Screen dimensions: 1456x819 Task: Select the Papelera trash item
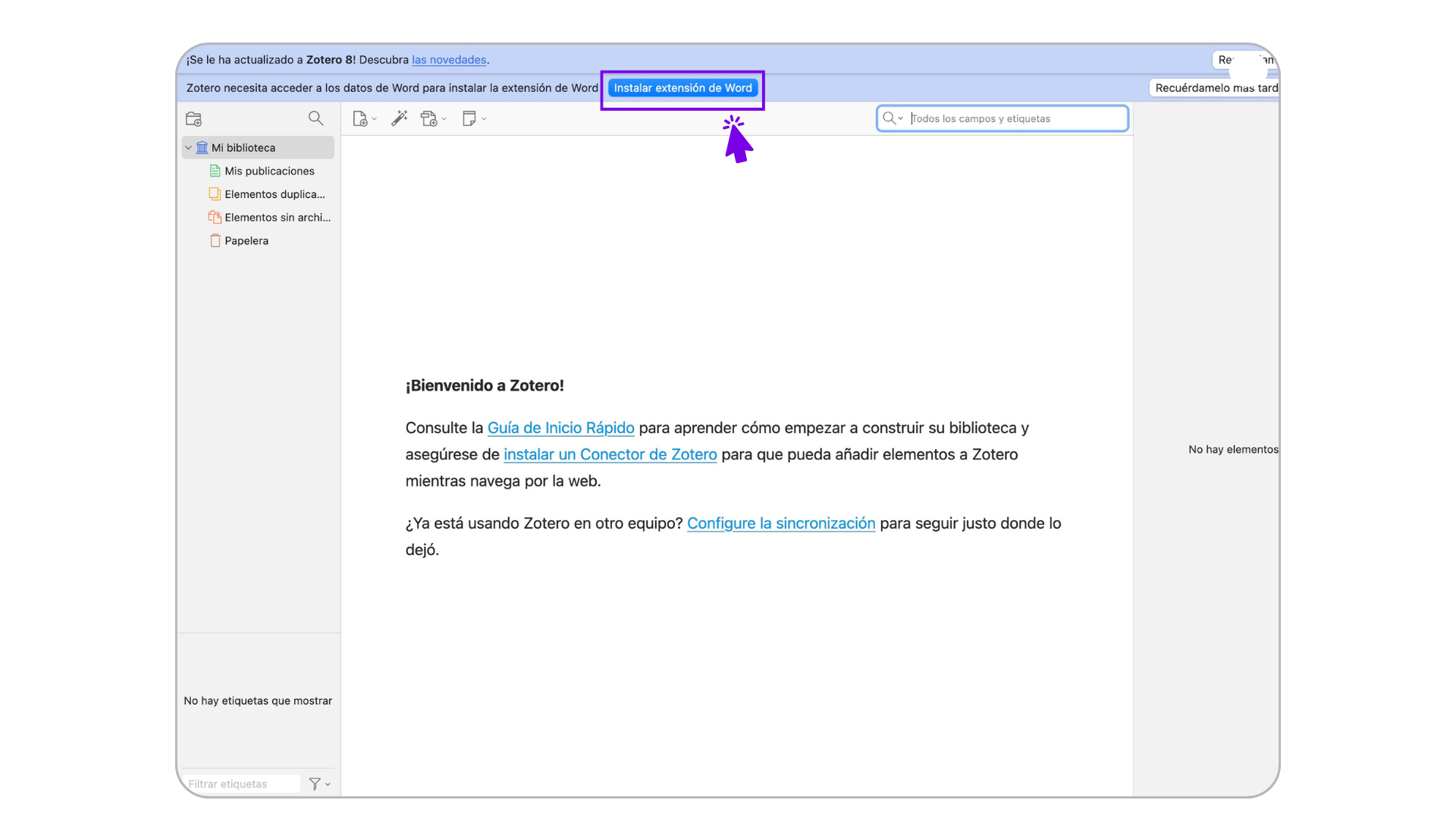246,240
